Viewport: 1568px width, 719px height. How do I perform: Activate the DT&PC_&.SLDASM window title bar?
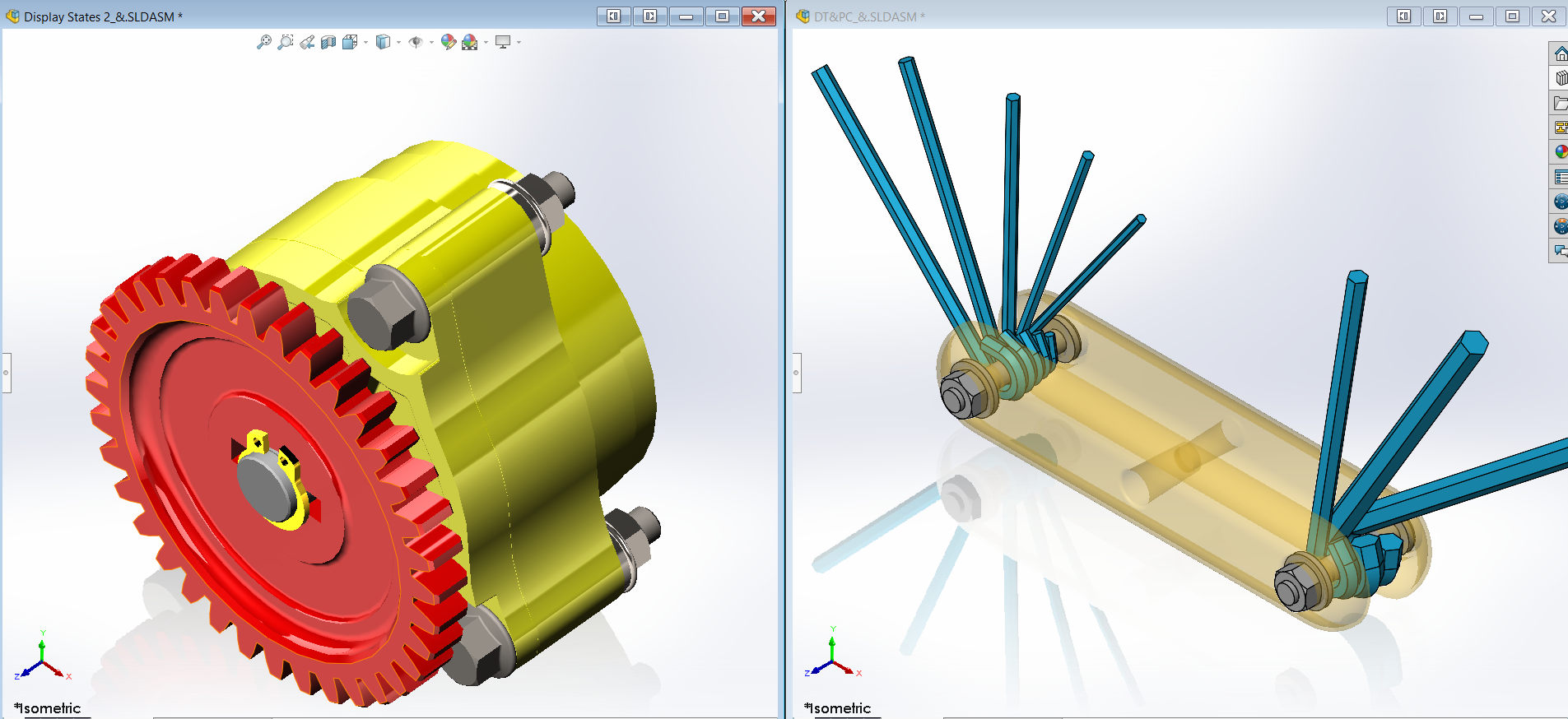pyautogui.click(x=1070, y=16)
